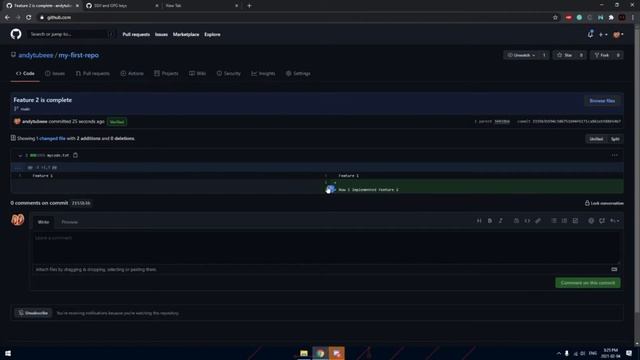Reference an issue in comment toolbar

pos(602,221)
